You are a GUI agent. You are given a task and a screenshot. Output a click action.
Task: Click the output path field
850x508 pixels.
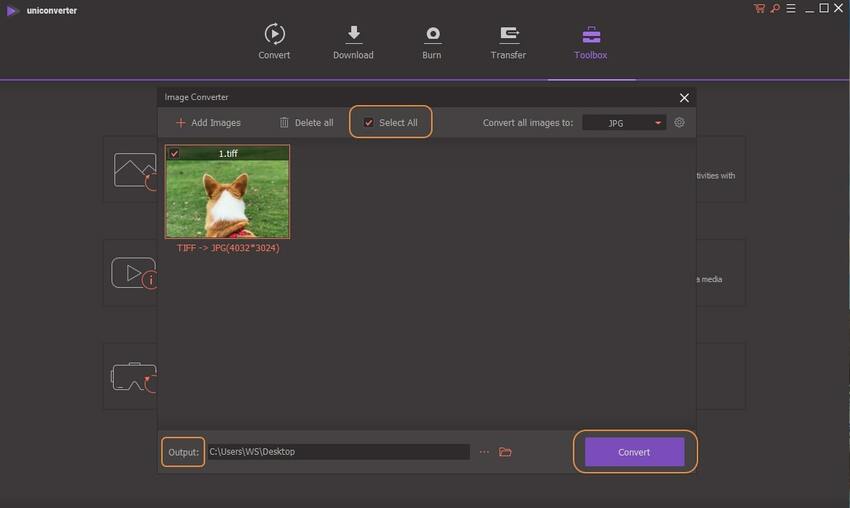pos(338,452)
